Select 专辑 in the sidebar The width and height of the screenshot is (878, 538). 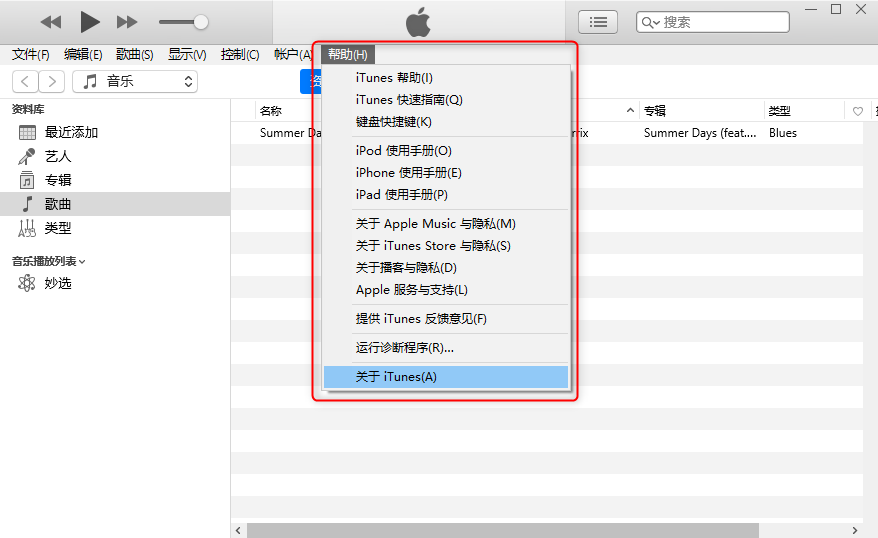115,180
